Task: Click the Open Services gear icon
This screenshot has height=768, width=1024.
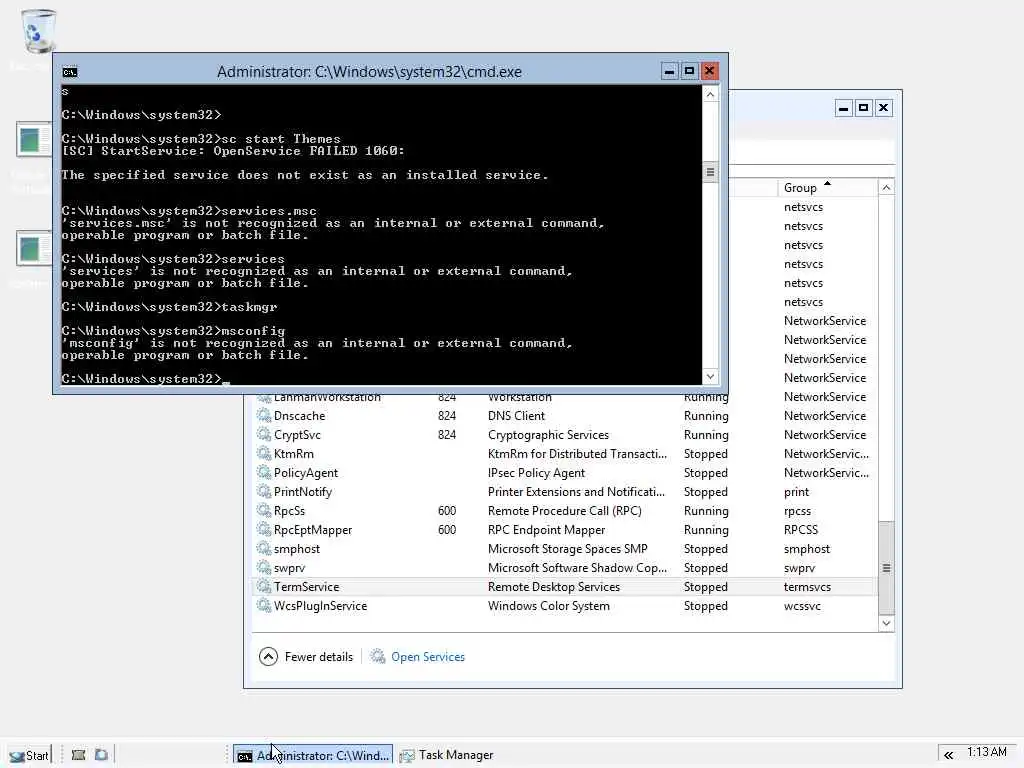Action: 377,656
